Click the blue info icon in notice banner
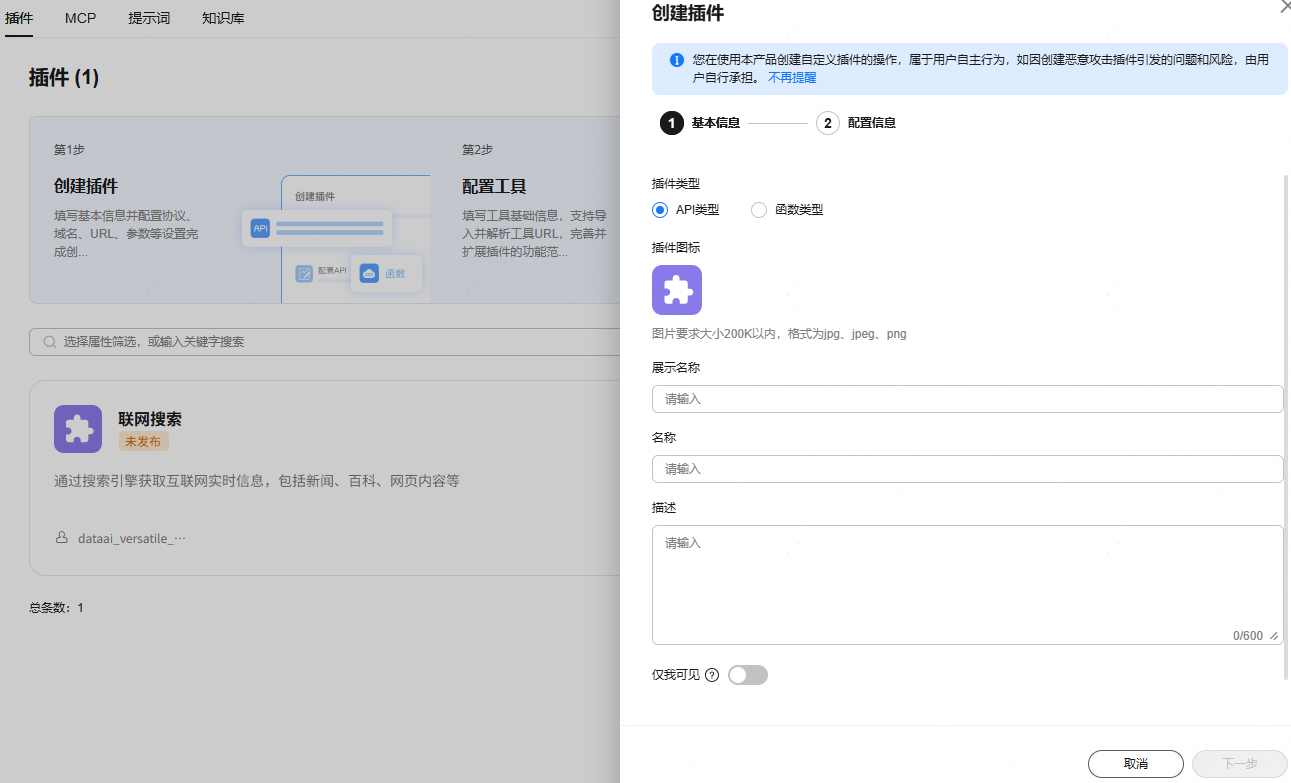The height and width of the screenshot is (783, 1291). point(676,60)
